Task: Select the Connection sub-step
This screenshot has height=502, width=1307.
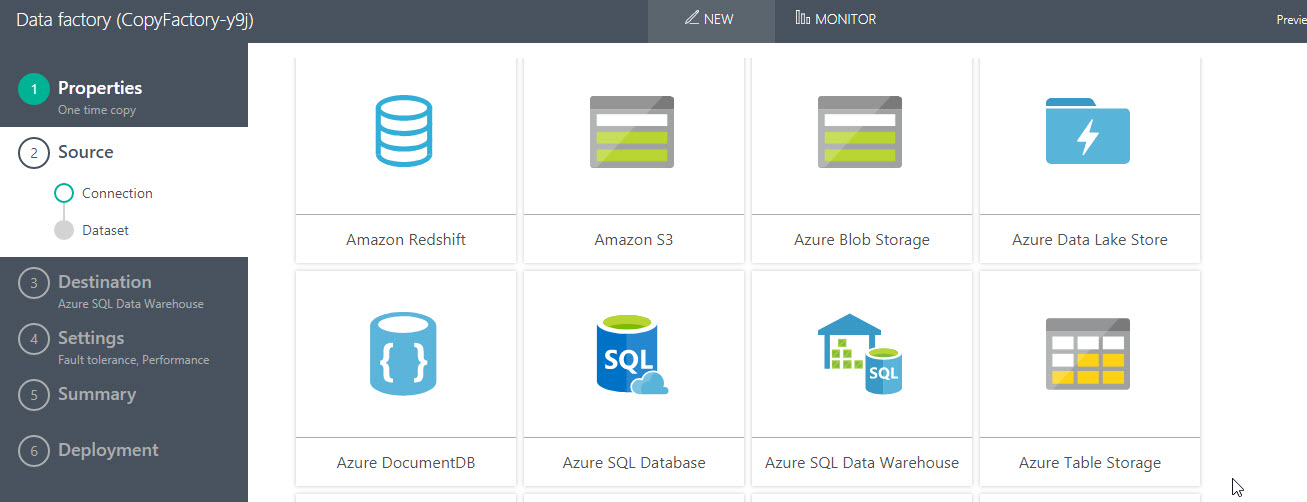Action: point(117,193)
